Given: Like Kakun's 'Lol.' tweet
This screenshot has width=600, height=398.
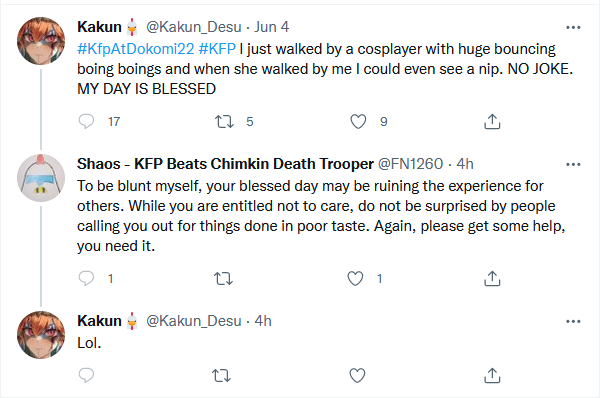Looking at the screenshot, I should pyautogui.click(x=357, y=375).
